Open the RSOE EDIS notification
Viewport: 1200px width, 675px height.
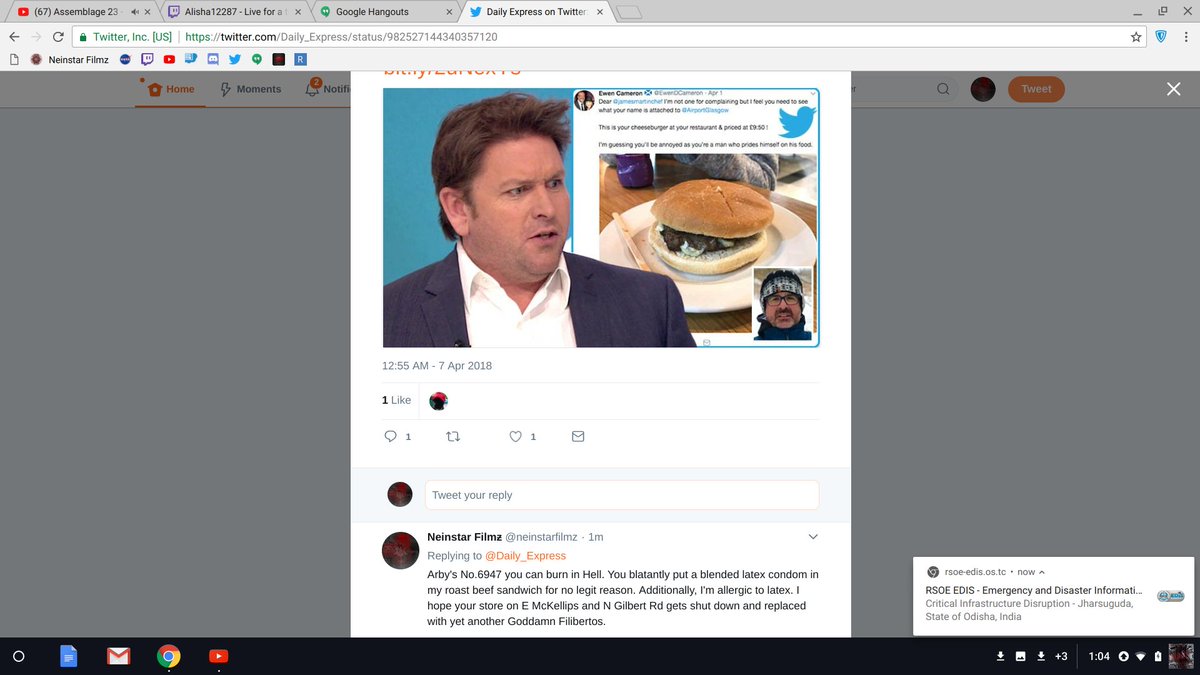click(1055, 595)
